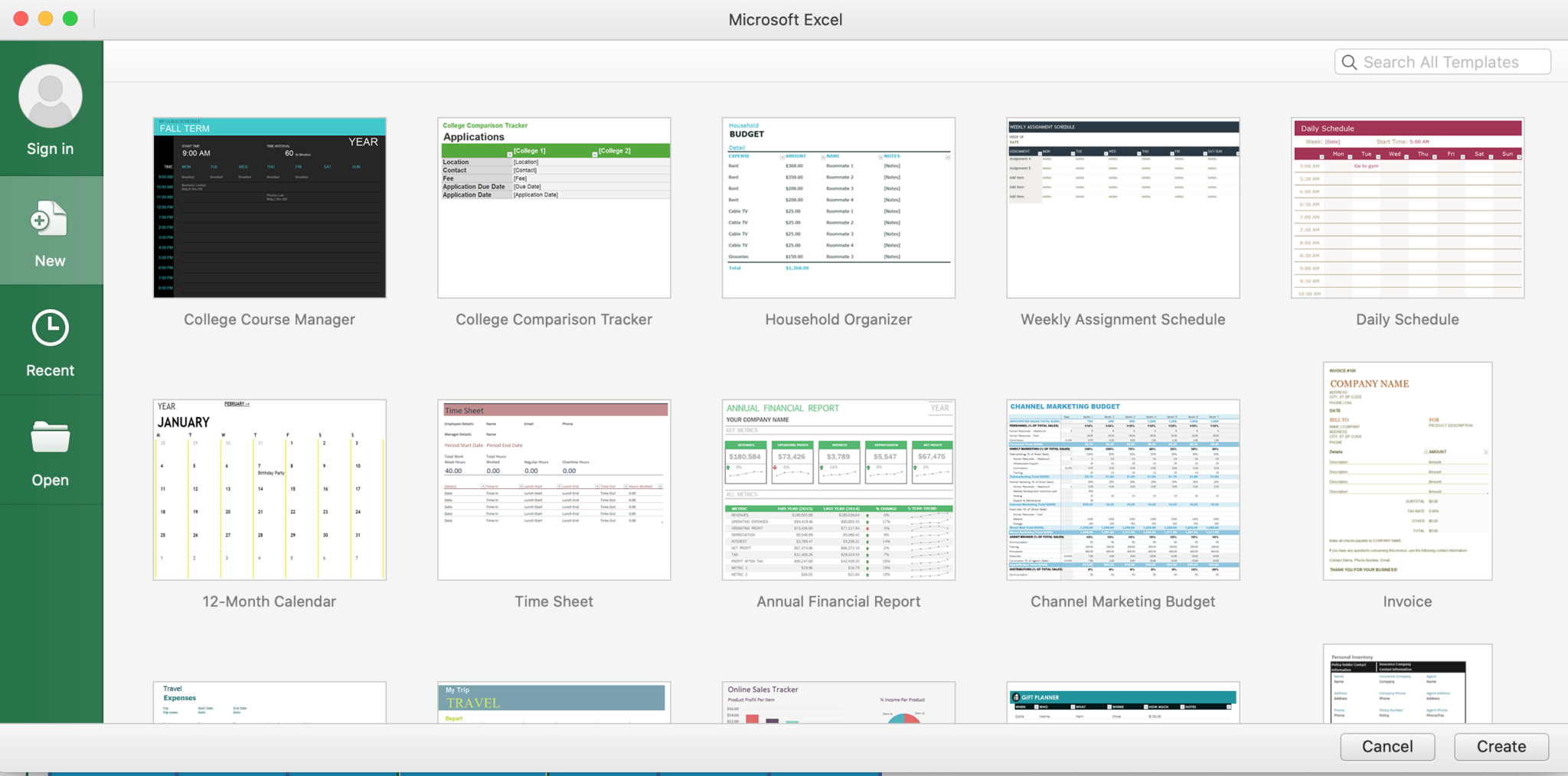The height and width of the screenshot is (776, 1568).
Task: Select the New document icon in sidebar
Action: pyautogui.click(x=50, y=219)
